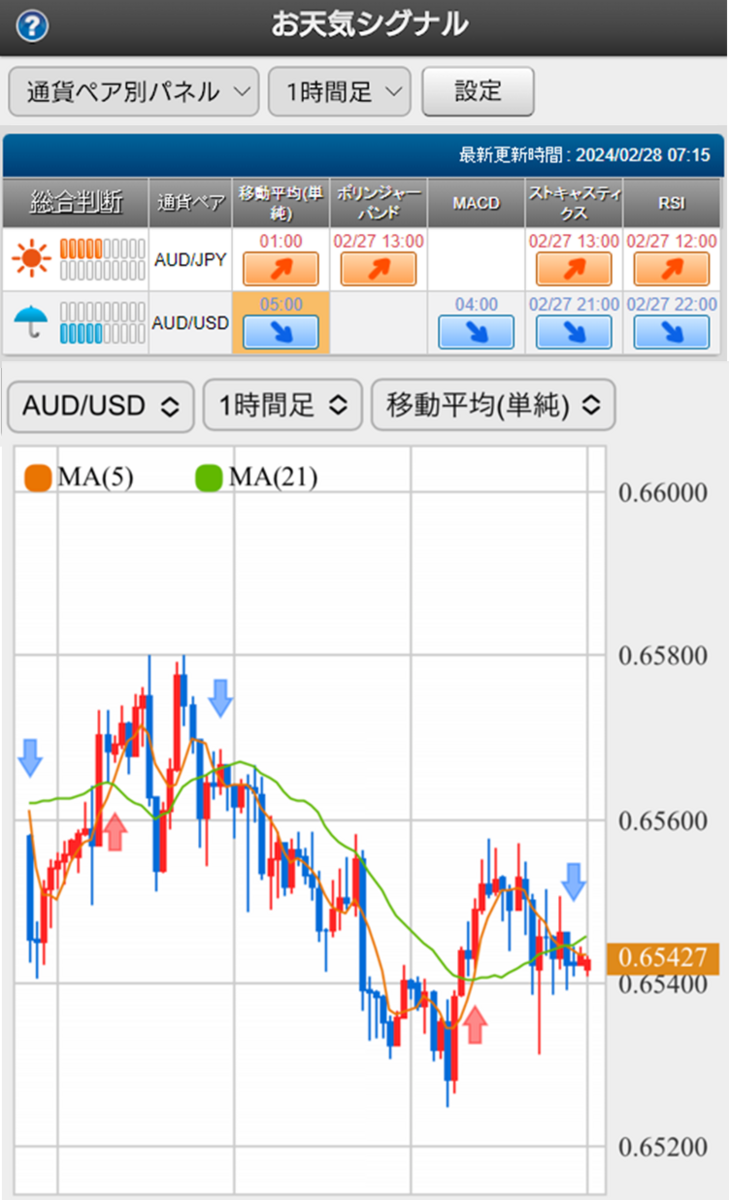729x1200 pixels.
Task: Select the AUD/JPY currency pair cell
Action: 191,259
